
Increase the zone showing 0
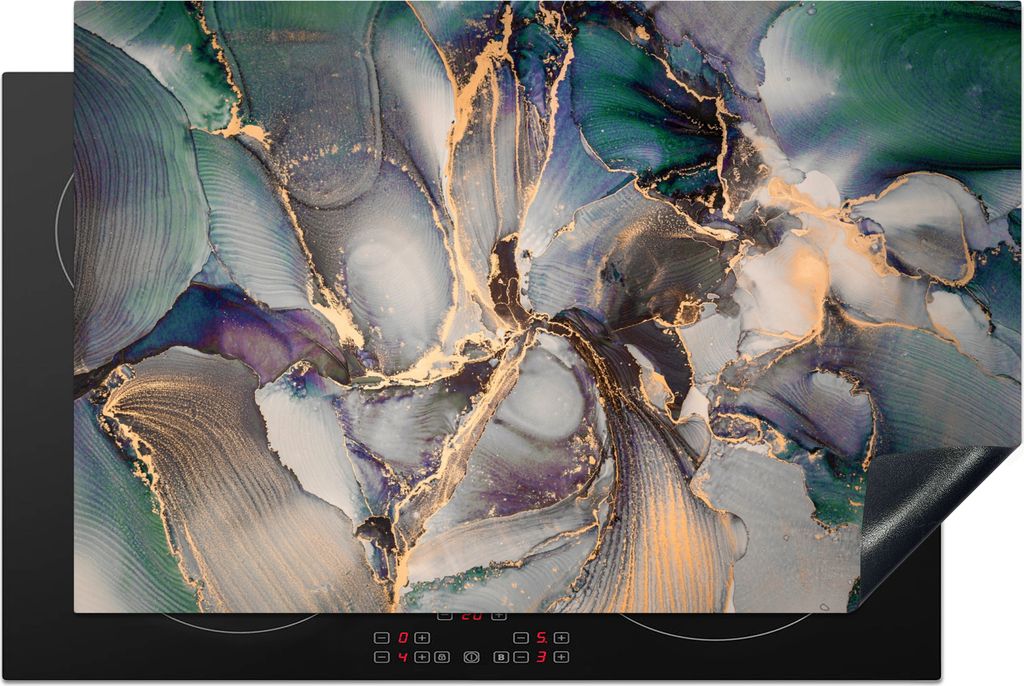(422, 638)
